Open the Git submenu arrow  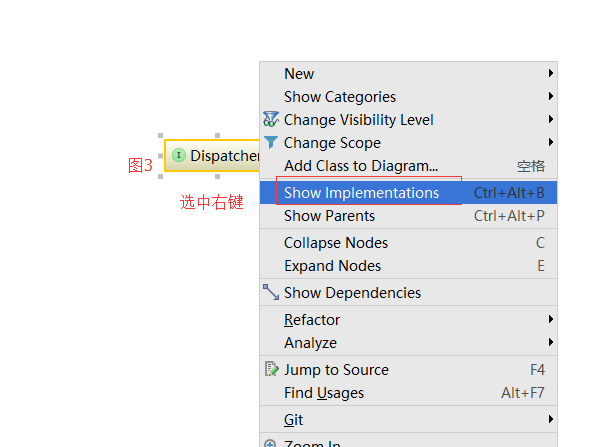coord(551,419)
